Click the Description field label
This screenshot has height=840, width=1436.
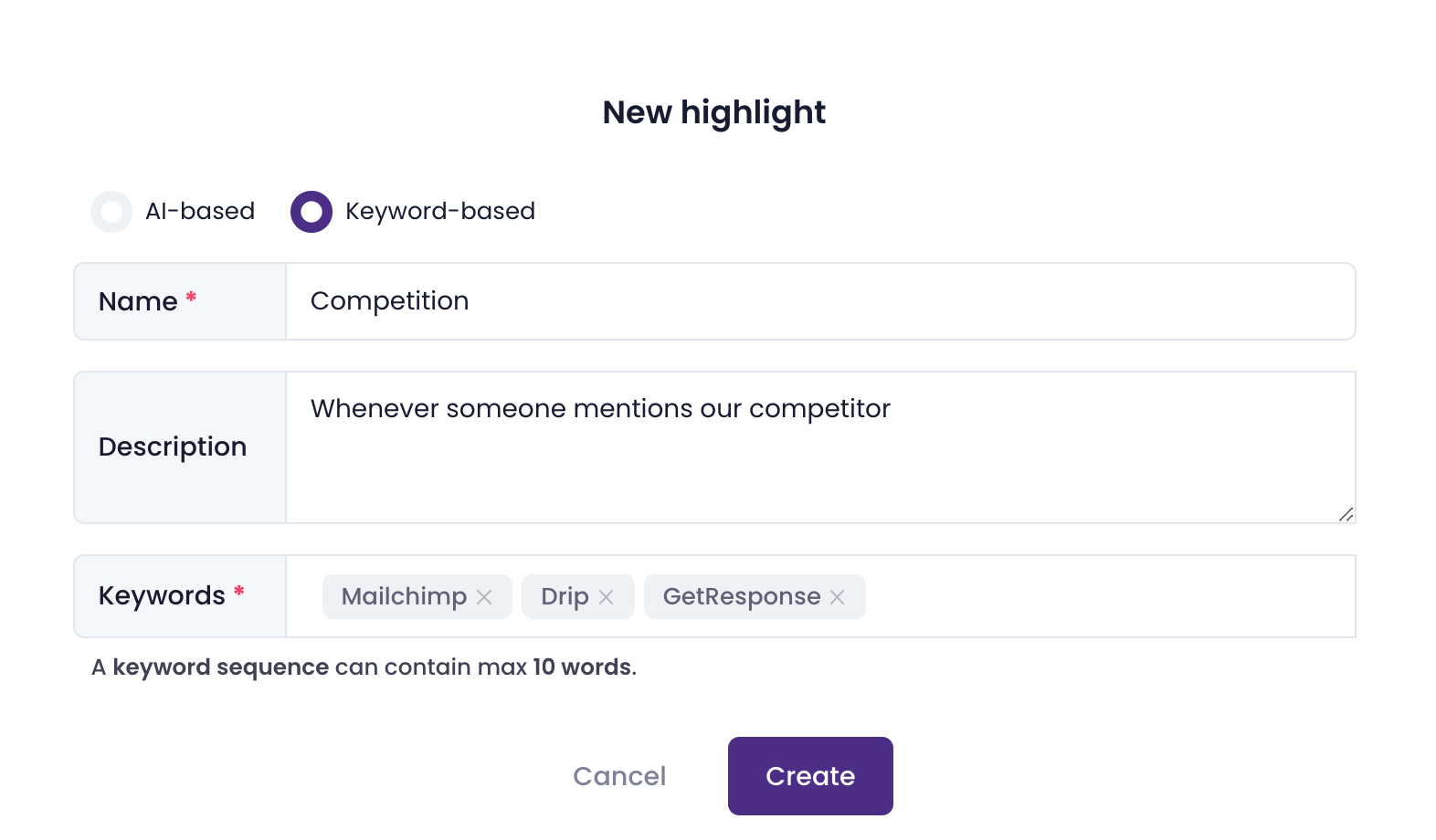tap(173, 447)
